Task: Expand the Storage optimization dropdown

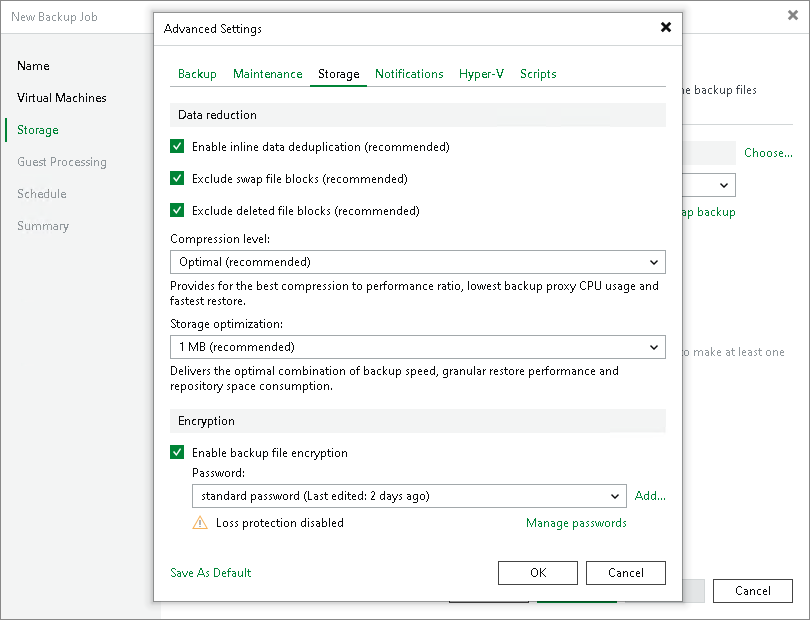Action: coord(417,347)
